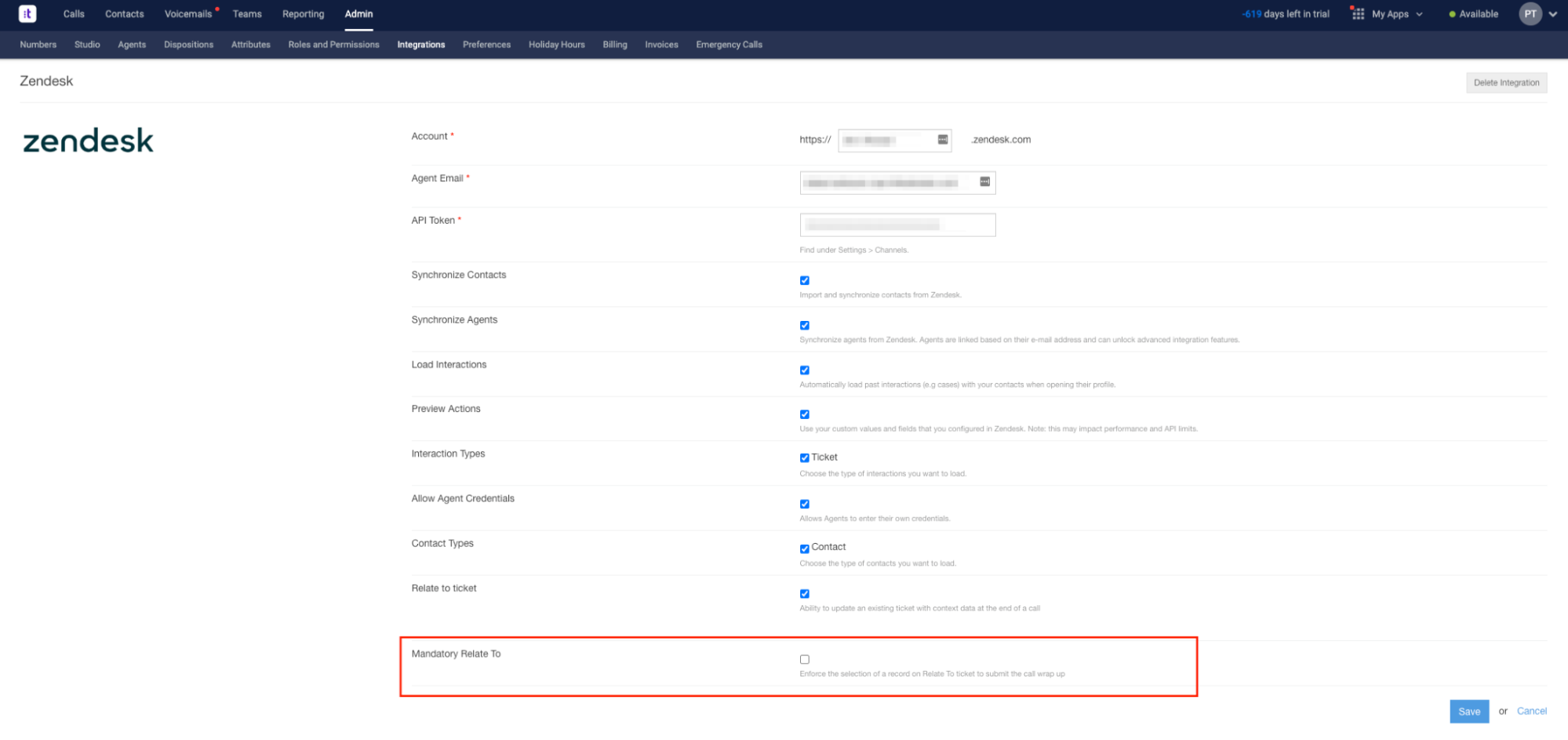Click the 'Interaction Types' label
Screen dimensions: 1568x740
pos(448,454)
